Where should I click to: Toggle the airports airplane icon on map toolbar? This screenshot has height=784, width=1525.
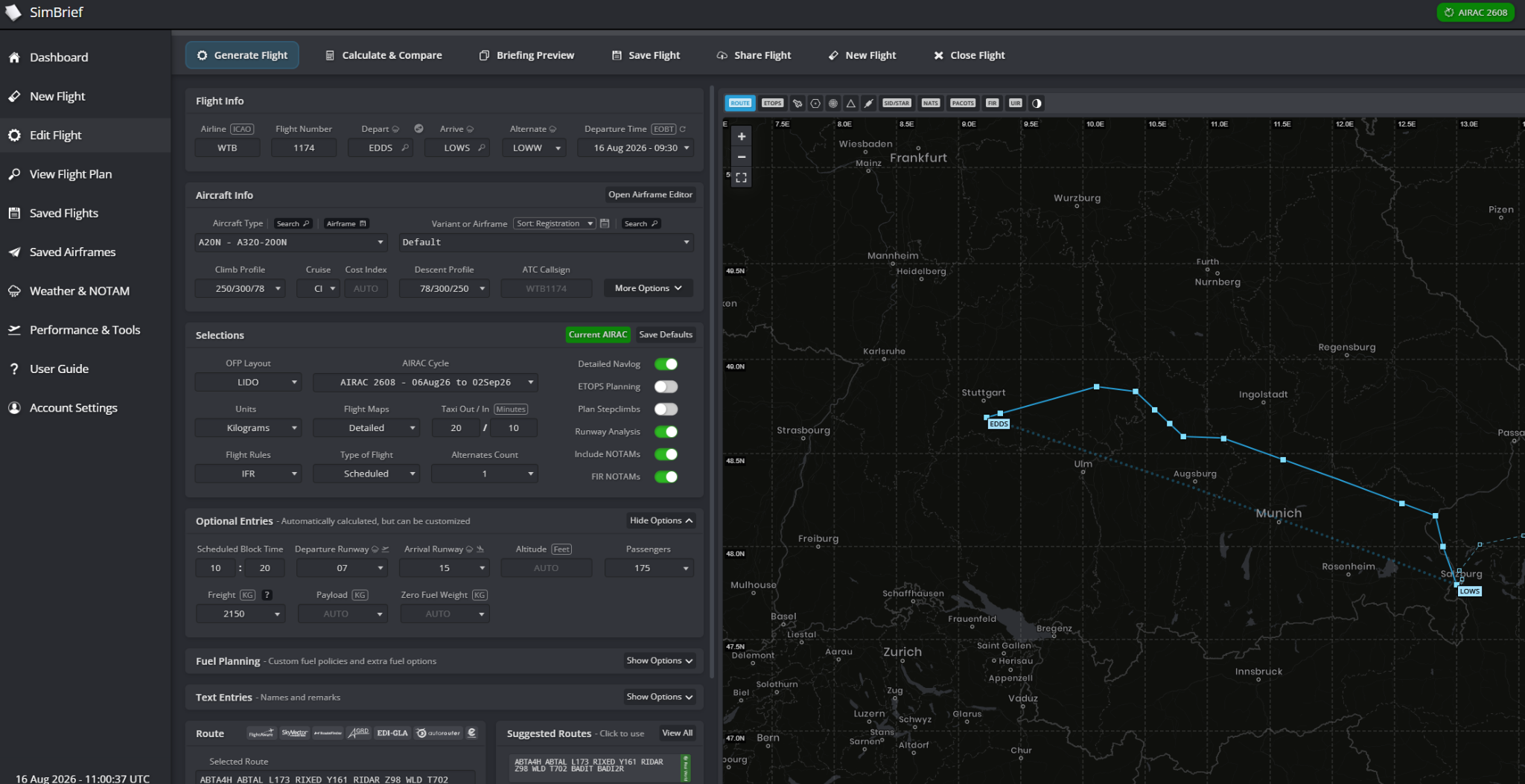[x=797, y=103]
